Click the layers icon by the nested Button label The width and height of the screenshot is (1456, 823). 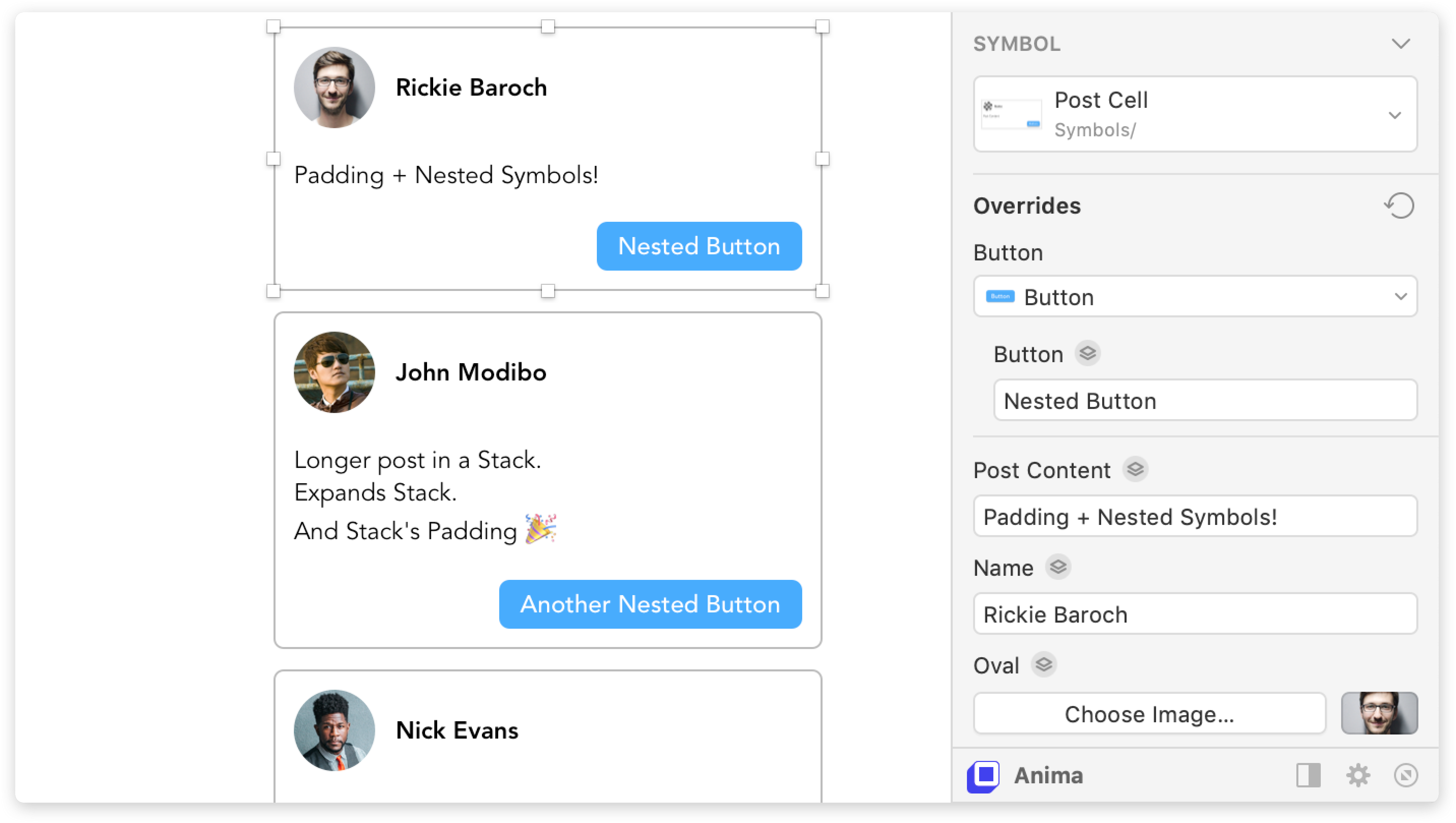tap(1087, 354)
